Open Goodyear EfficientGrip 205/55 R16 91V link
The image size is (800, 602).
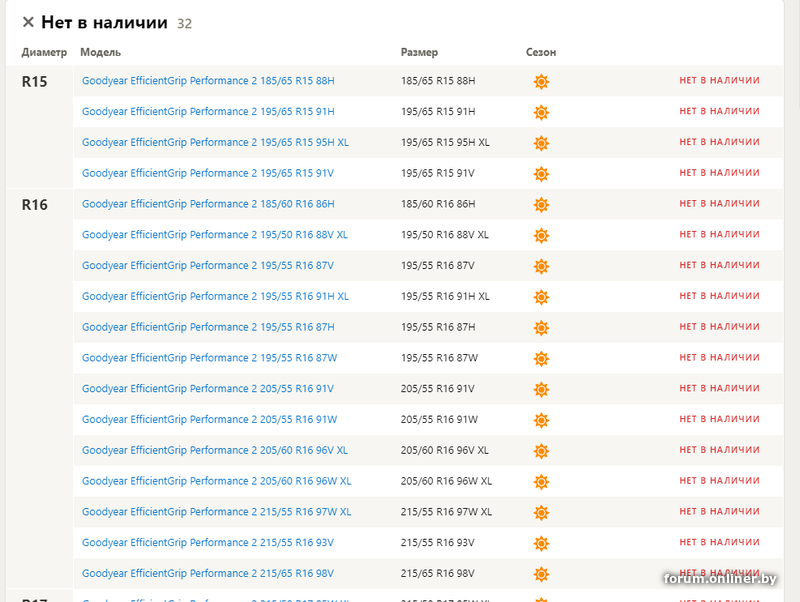(208, 389)
